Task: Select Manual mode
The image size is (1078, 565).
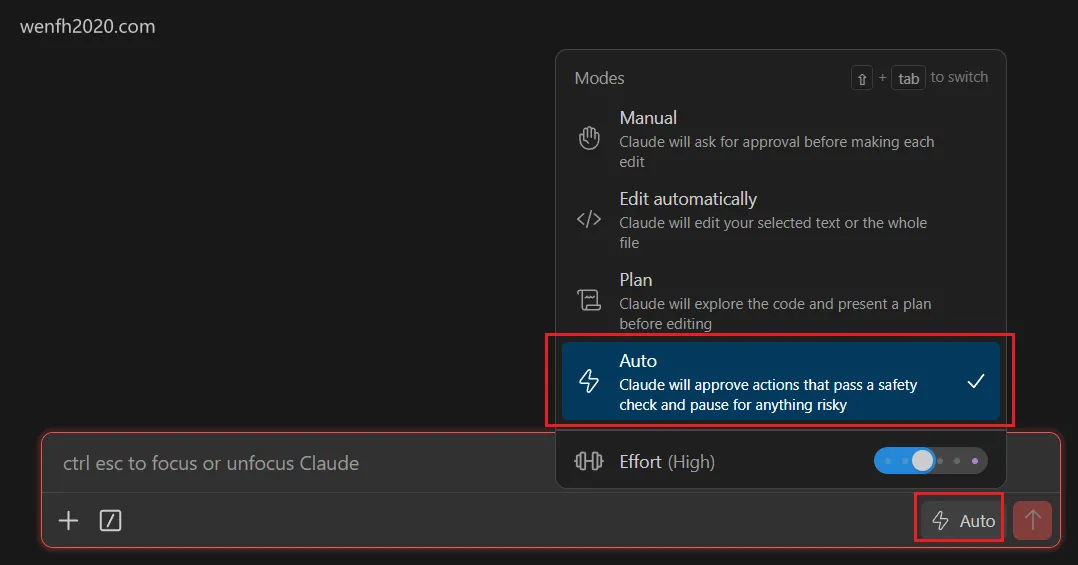Action: click(780, 139)
